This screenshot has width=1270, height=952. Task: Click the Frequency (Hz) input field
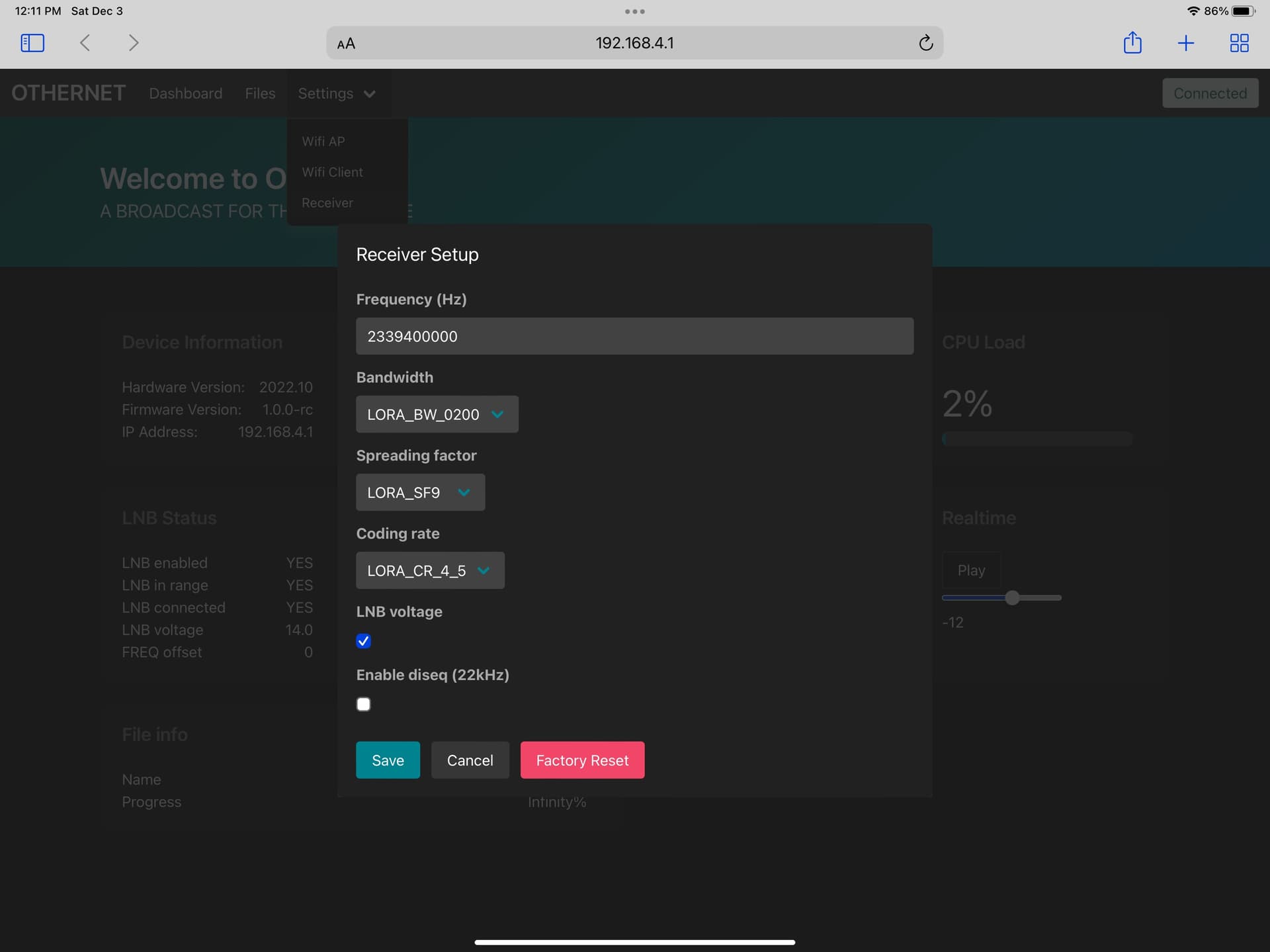pos(634,336)
